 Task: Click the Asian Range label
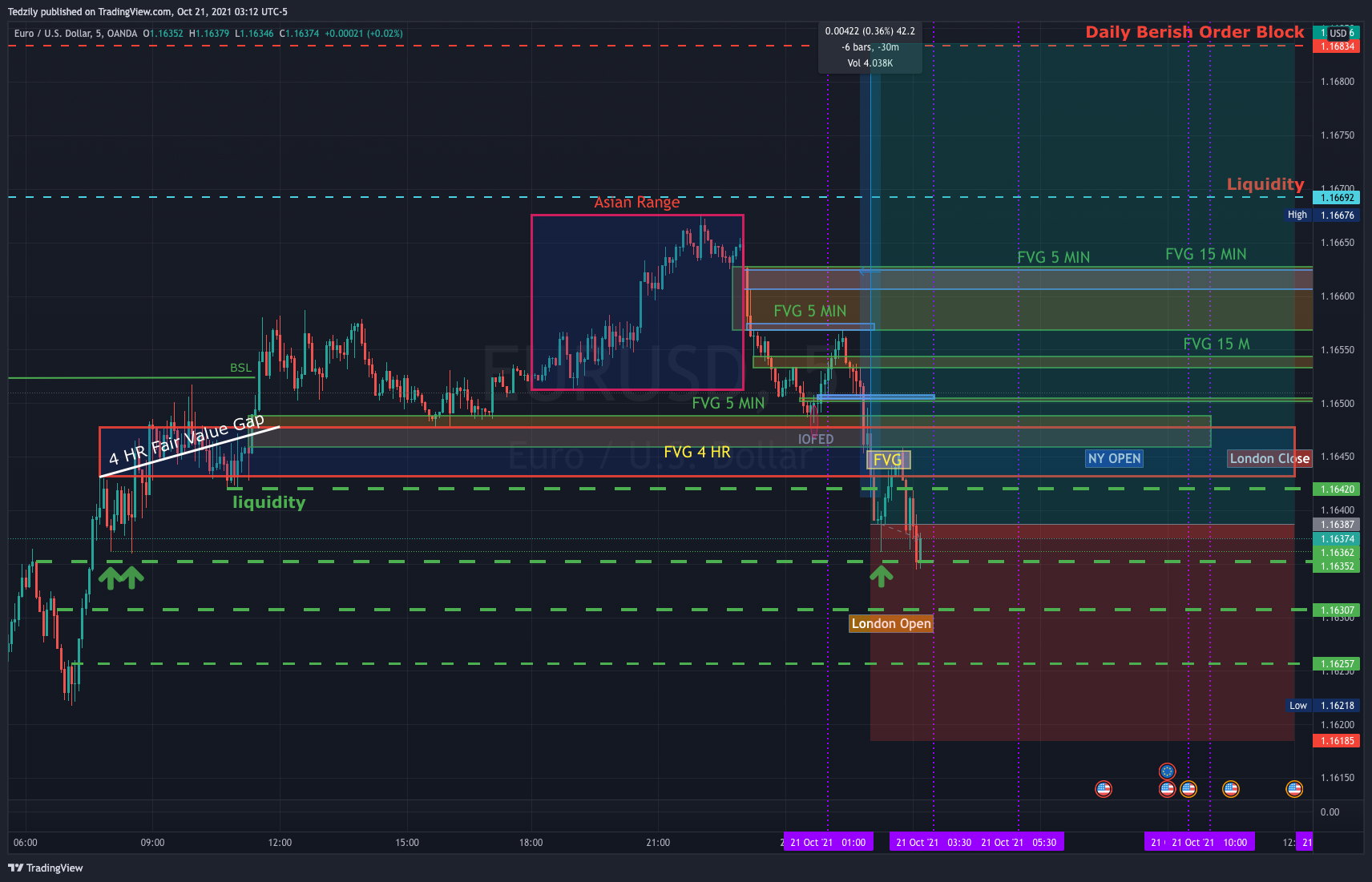pyautogui.click(x=636, y=203)
